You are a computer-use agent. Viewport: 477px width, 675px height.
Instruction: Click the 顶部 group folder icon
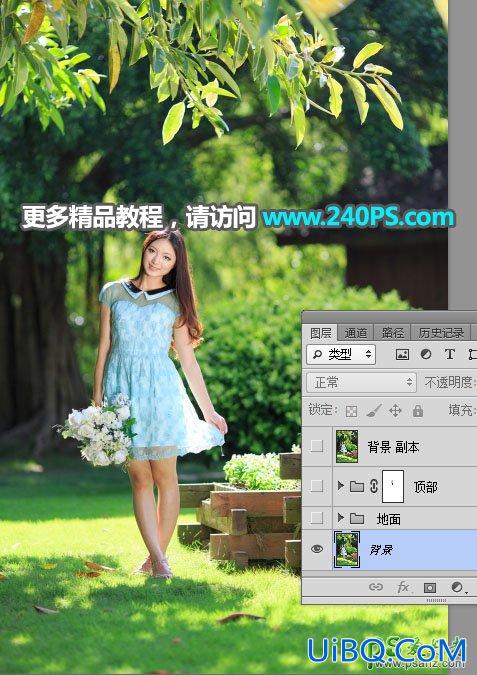(x=357, y=486)
